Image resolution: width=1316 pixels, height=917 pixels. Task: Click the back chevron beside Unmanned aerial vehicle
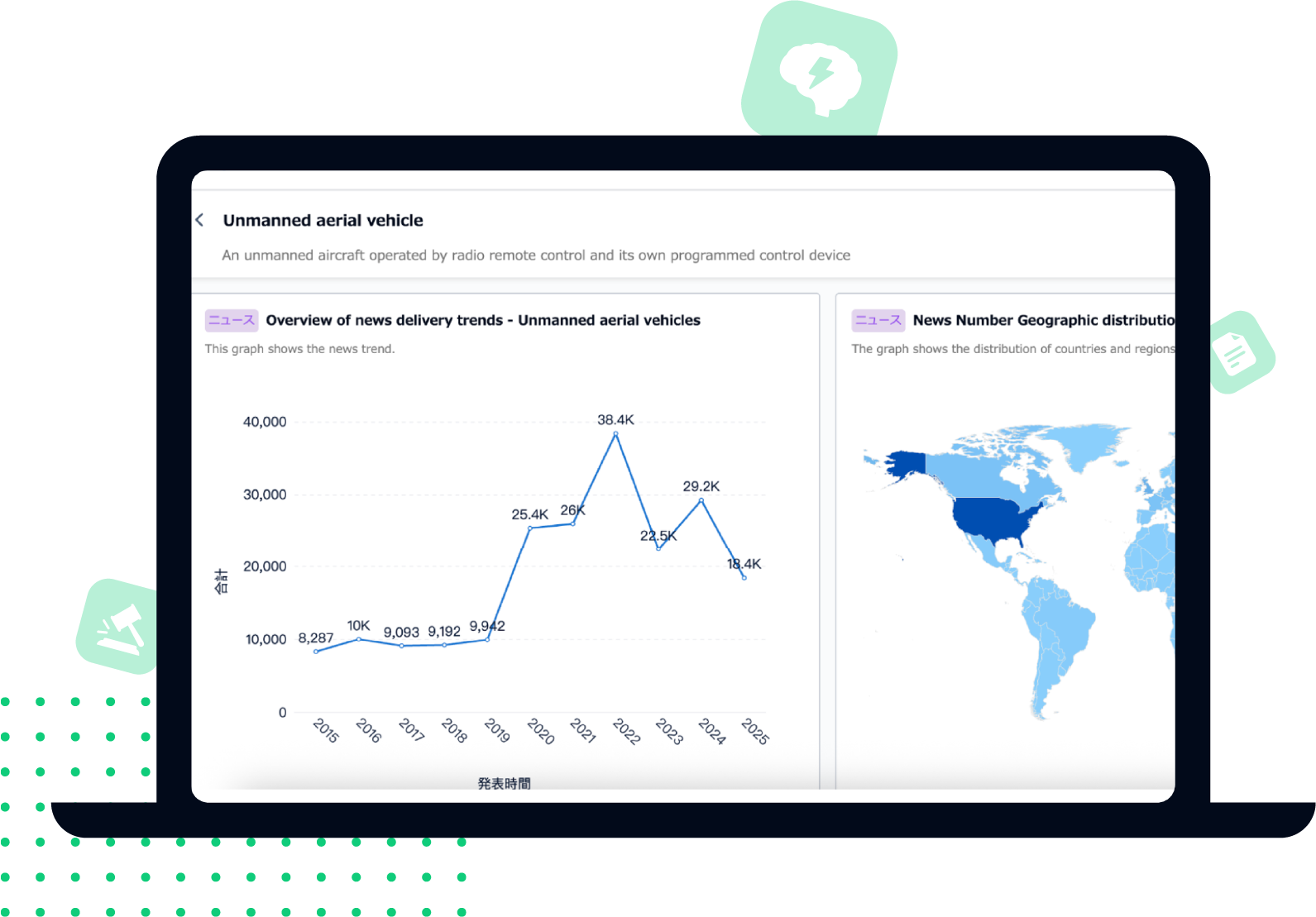tap(199, 220)
